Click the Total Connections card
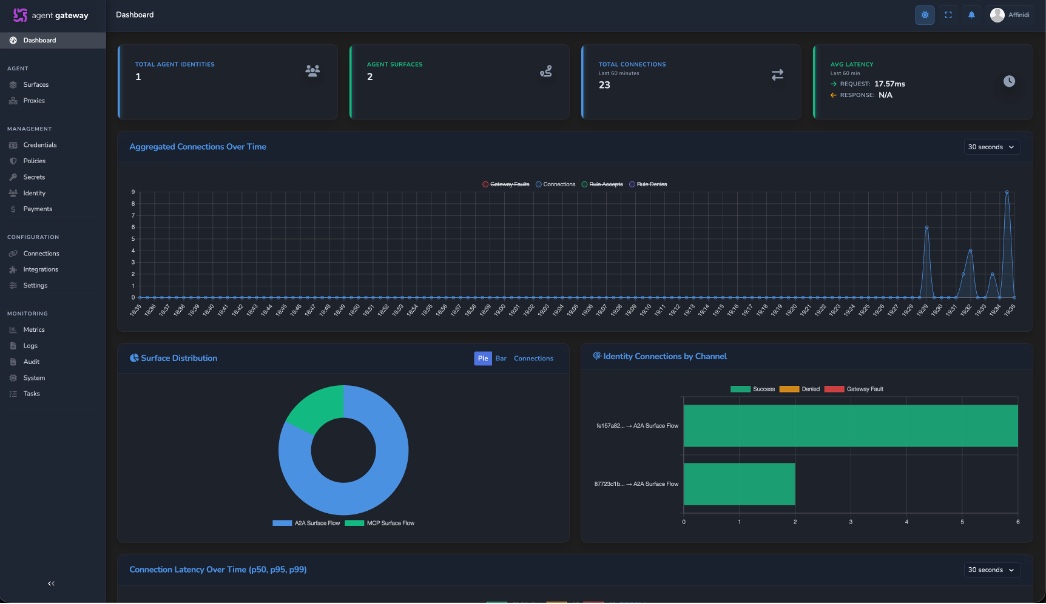The height and width of the screenshot is (604, 1046). [691, 82]
